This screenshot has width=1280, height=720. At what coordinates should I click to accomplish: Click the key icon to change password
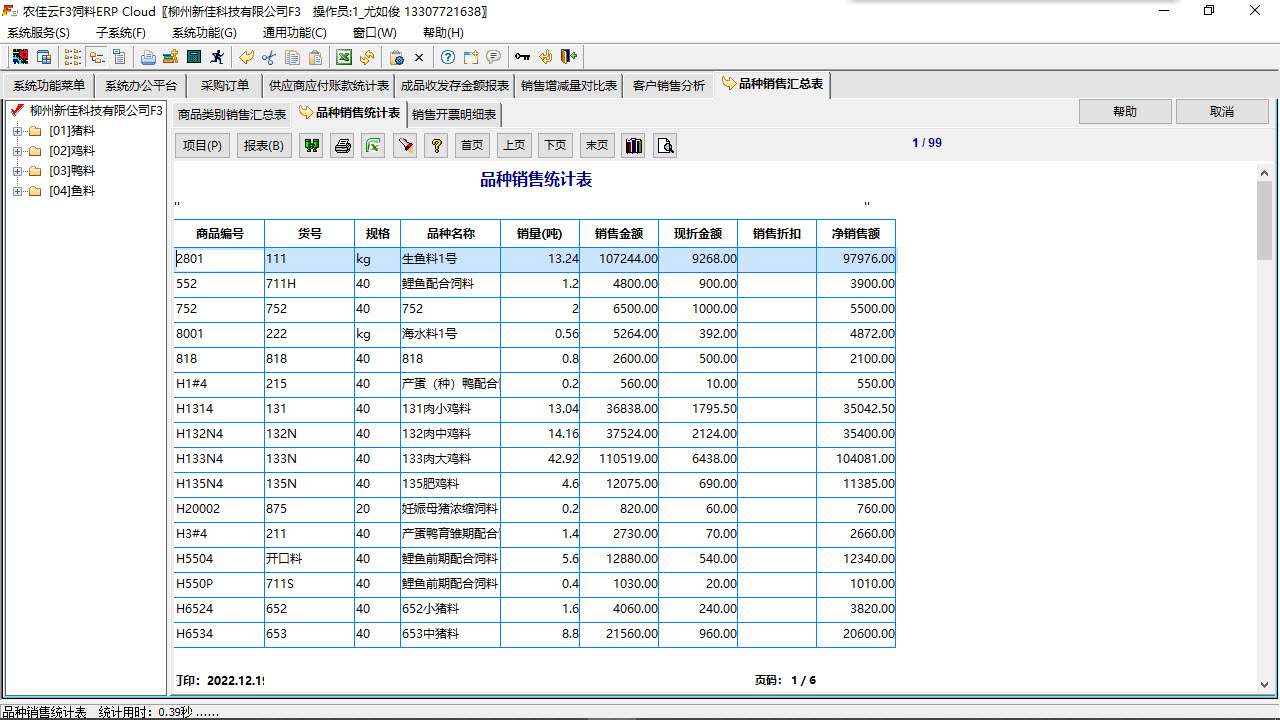click(522, 57)
